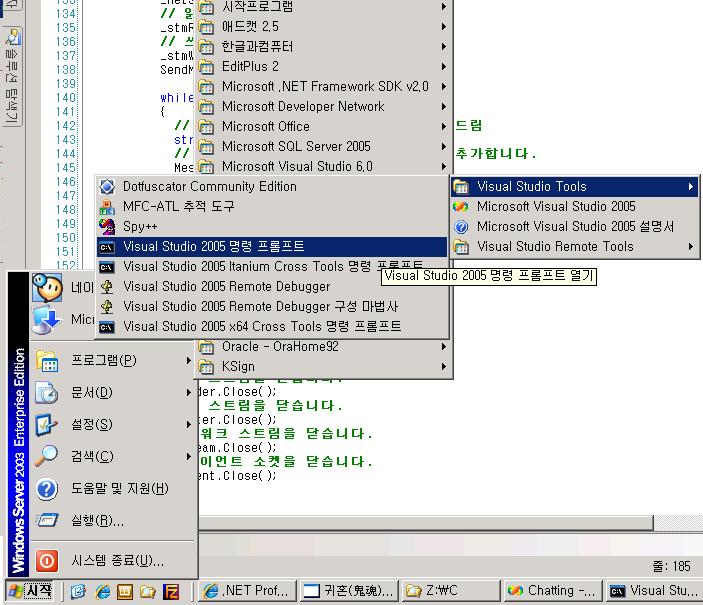This screenshot has width=703, height=605.
Task: Expand Microsoft SQL Server 2005 submenu arrow
Action: pyautogui.click(x=443, y=147)
